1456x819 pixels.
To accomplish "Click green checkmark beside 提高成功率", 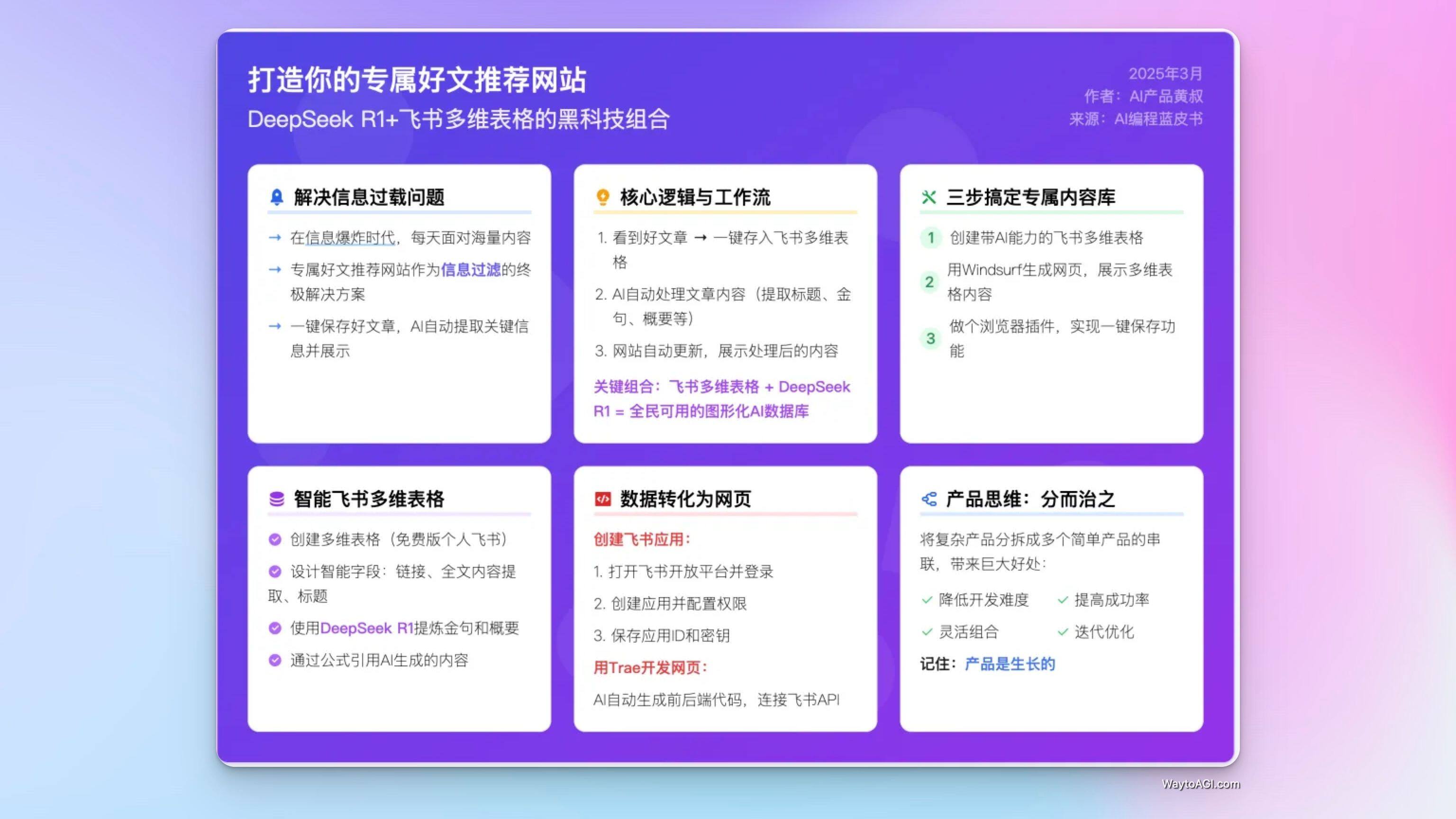I will click(1063, 600).
